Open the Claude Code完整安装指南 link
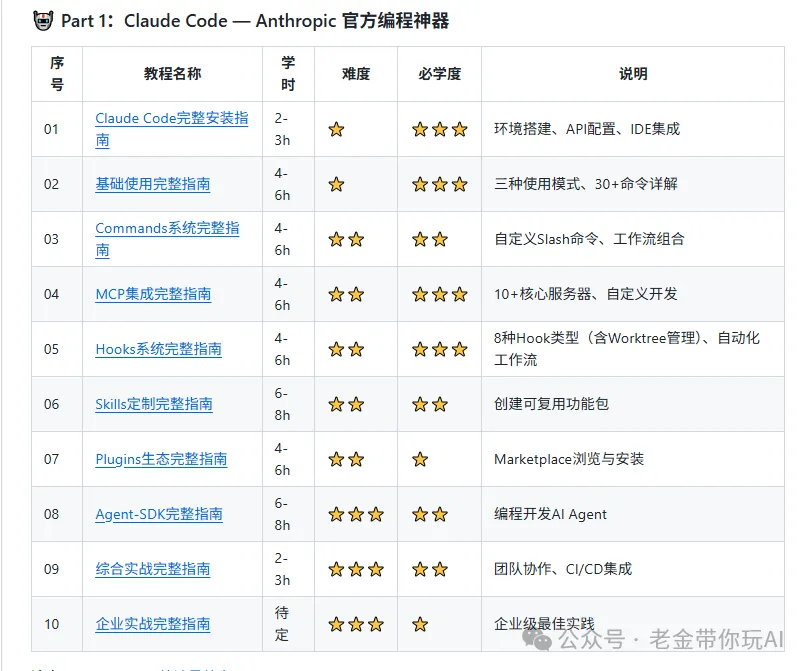The height and width of the screenshot is (671, 808). [171, 118]
